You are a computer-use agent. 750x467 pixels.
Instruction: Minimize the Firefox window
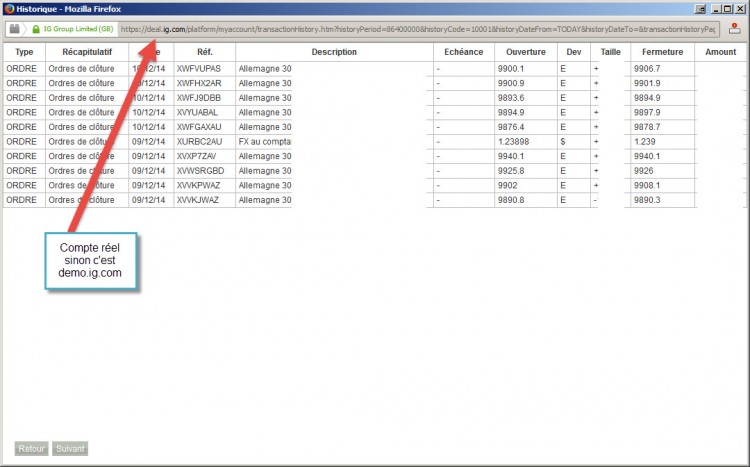[x=717, y=9]
